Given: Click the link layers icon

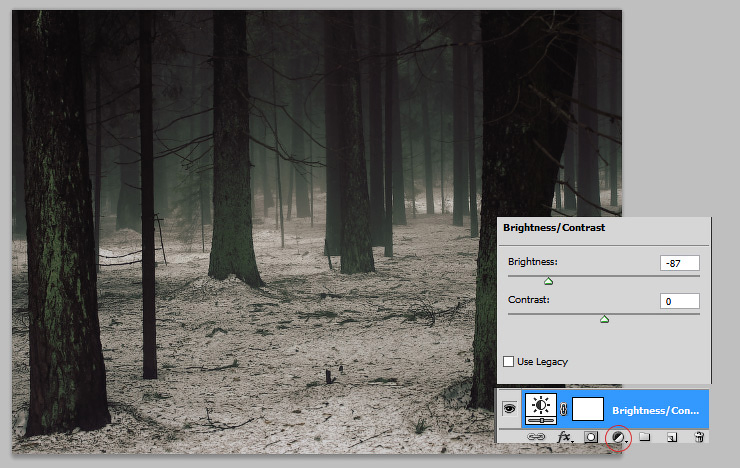Looking at the screenshot, I should pos(536,437).
